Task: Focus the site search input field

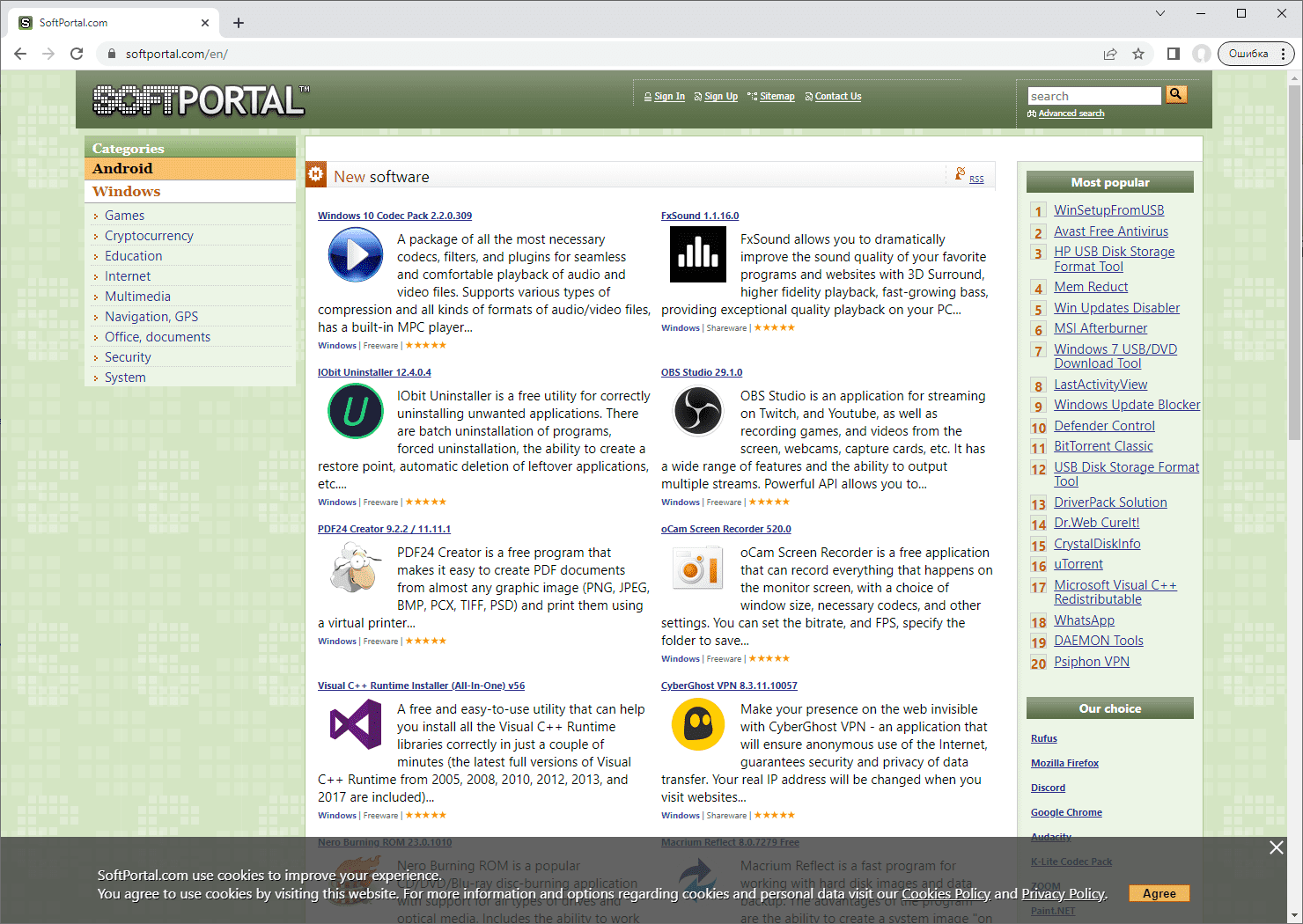Action: [x=1094, y=96]
